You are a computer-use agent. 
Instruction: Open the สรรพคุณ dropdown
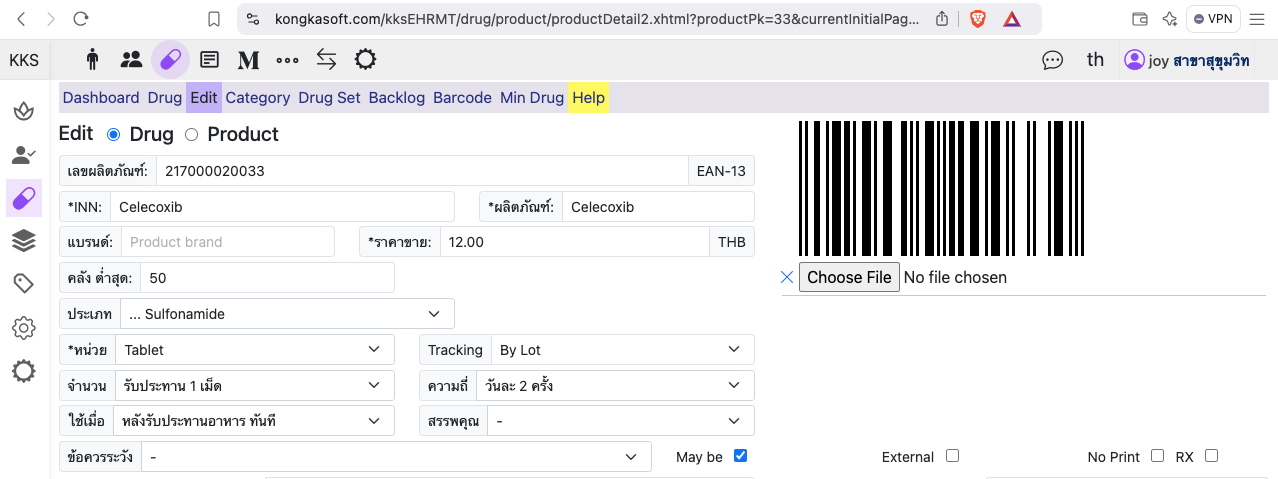621,421
